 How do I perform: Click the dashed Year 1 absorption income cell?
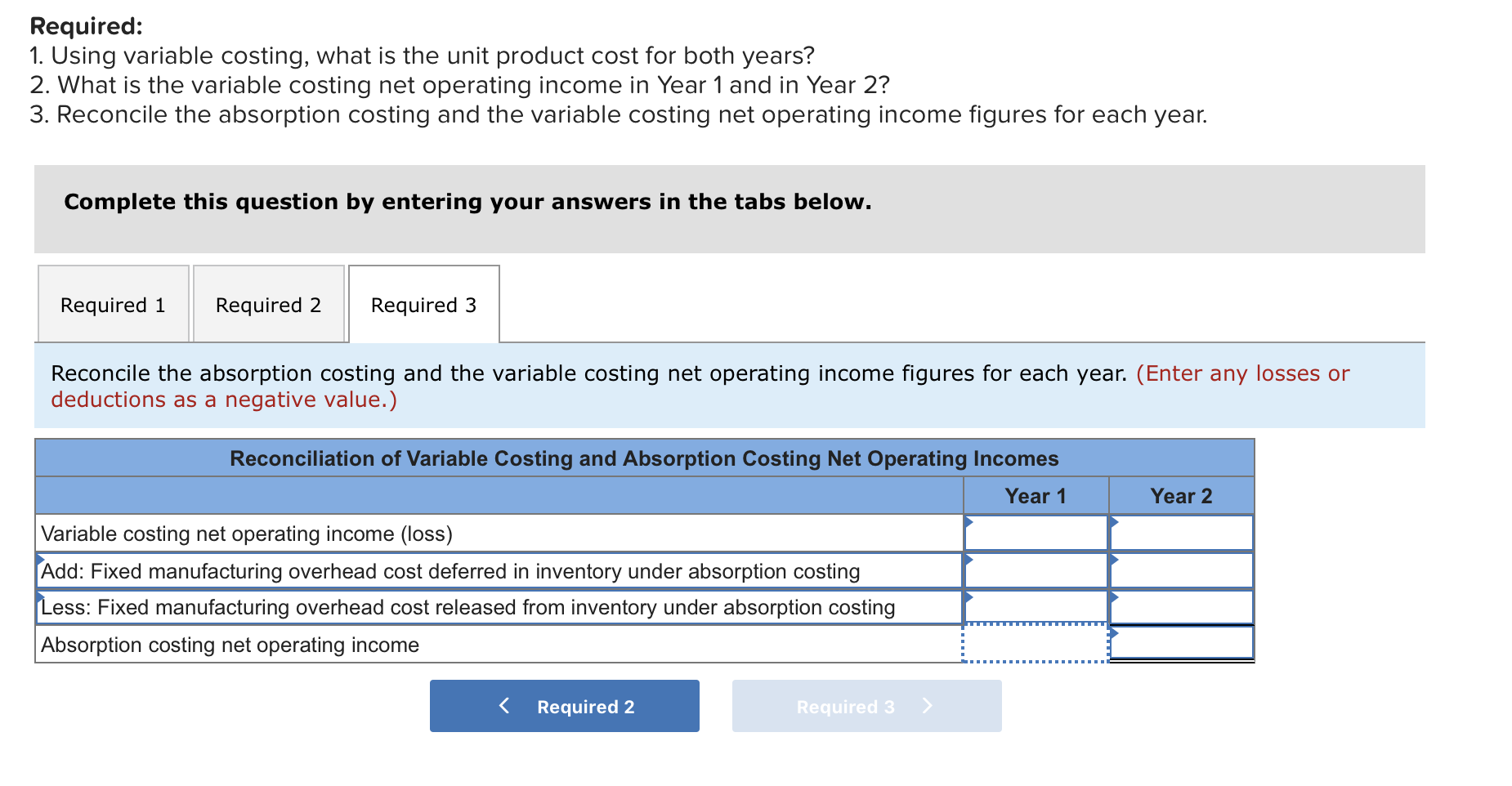pyautogui.click(x=1034, y=643)
